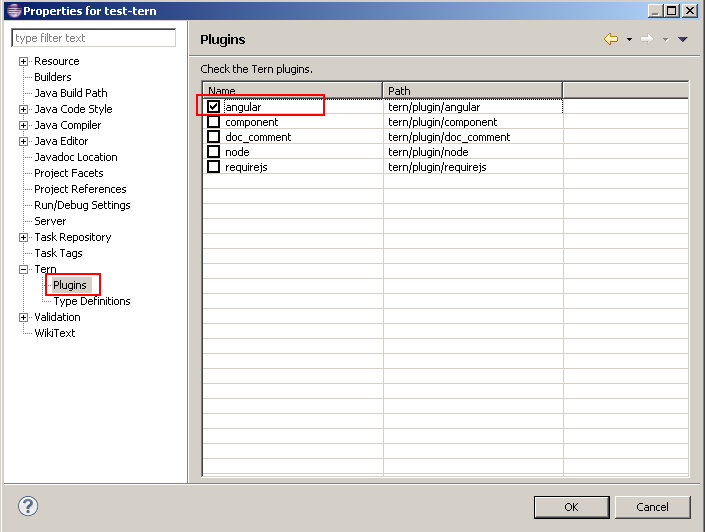Open the Forward history dropdown arrow

click(x=665, y=40)
